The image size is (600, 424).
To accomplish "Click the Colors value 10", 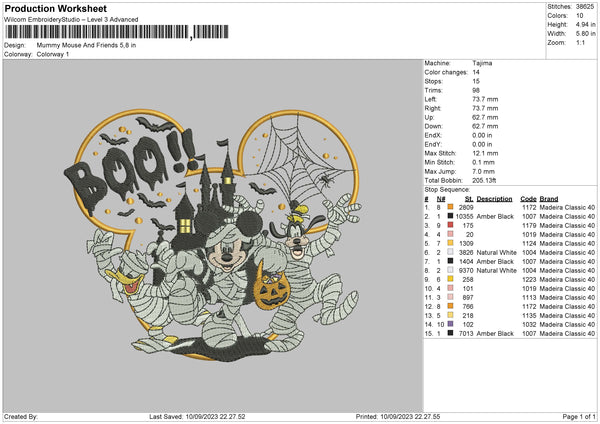I will click(x=580, y=16).
